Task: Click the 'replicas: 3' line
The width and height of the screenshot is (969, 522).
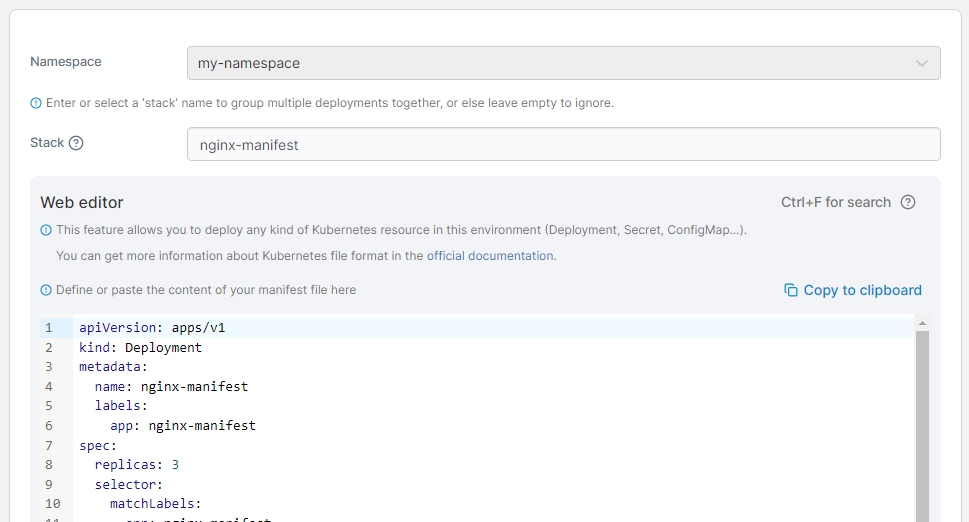Action: [137, 464]
